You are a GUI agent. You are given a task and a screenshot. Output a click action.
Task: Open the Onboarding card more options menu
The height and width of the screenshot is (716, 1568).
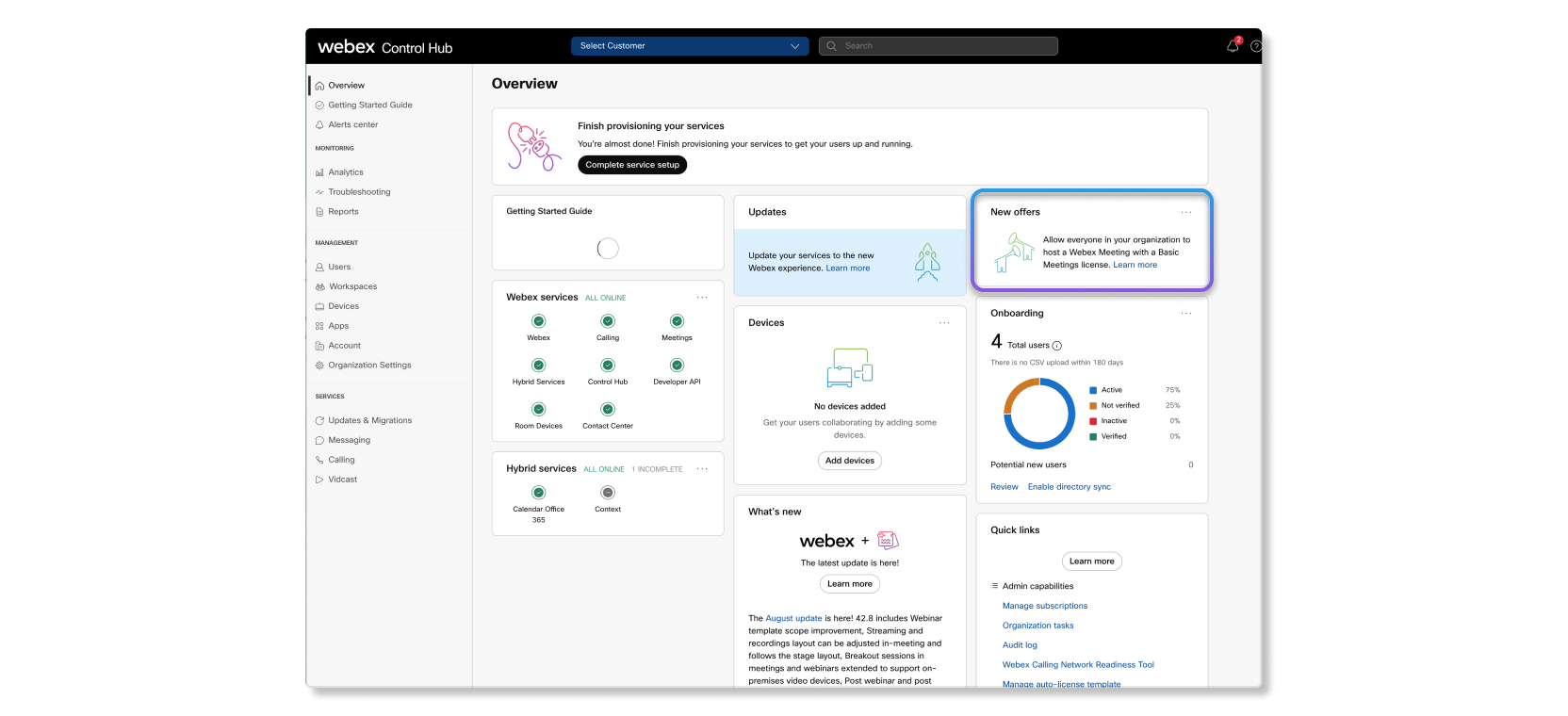coord(1186,314)
